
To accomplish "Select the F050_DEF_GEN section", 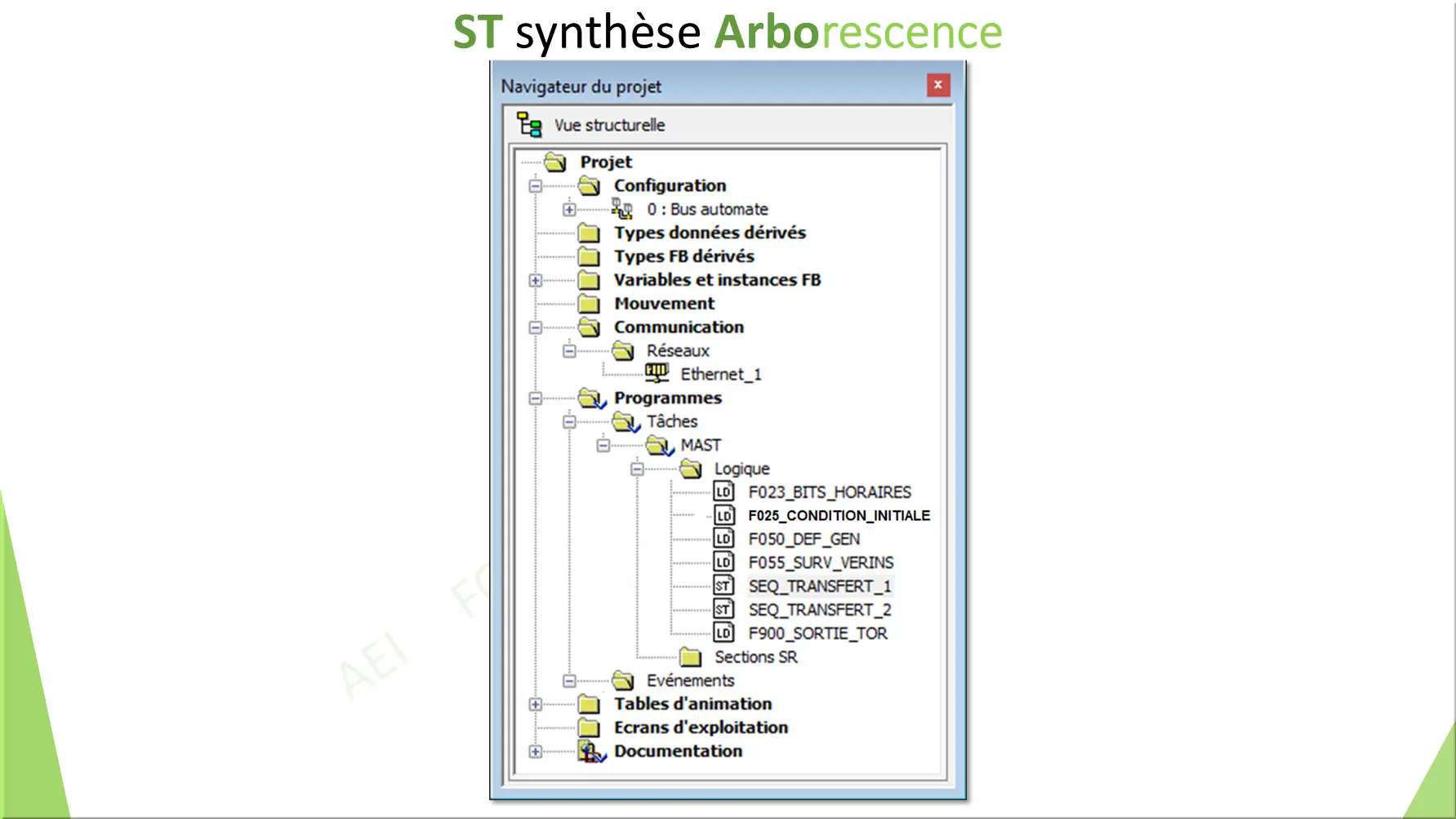I will click(804, 539).
